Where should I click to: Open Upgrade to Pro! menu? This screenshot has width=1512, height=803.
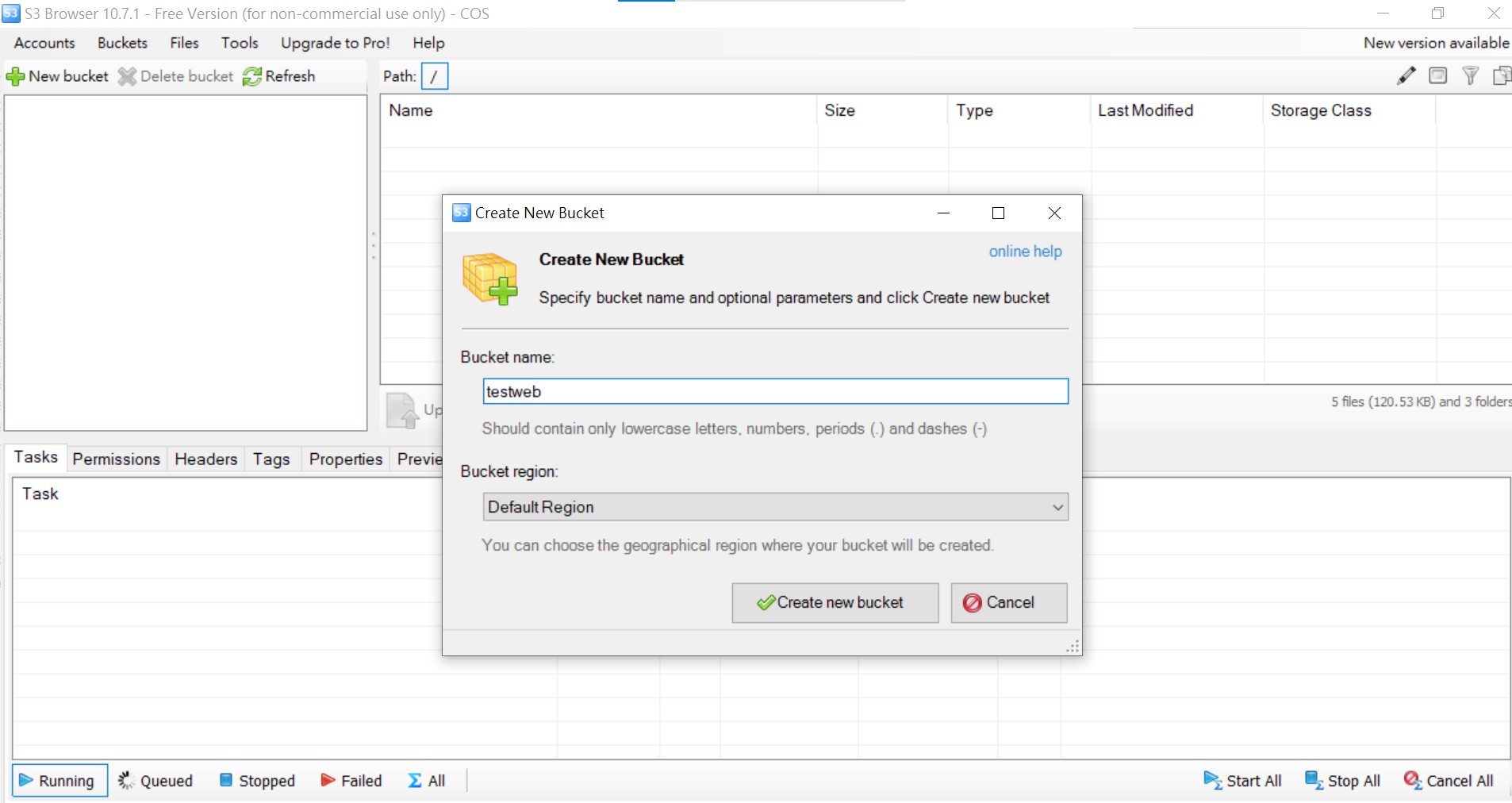335,43
